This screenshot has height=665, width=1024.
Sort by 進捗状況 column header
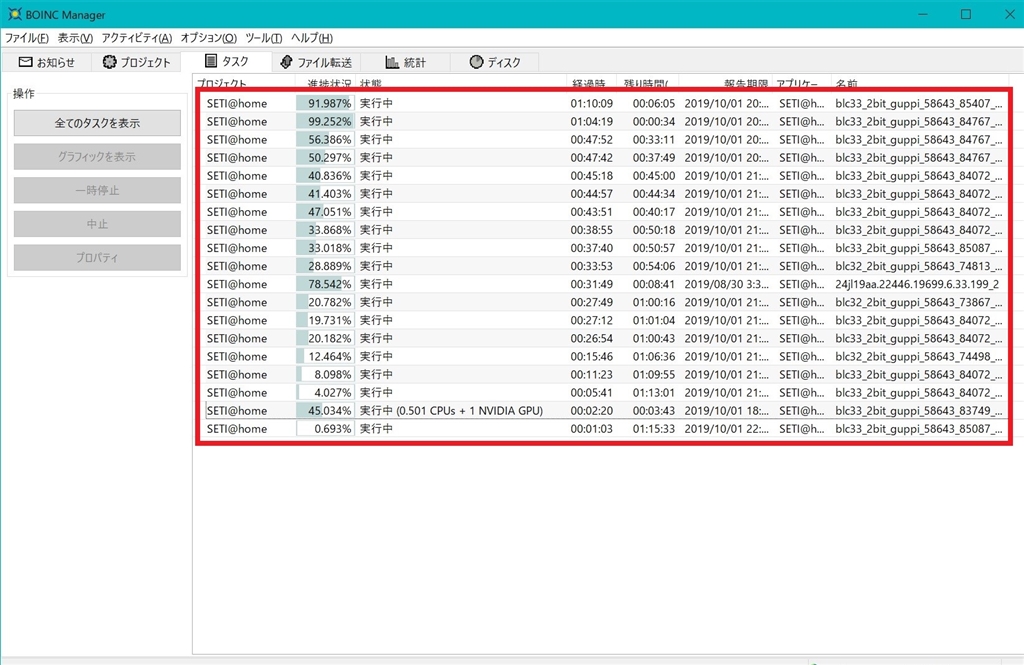click(325, 83)
